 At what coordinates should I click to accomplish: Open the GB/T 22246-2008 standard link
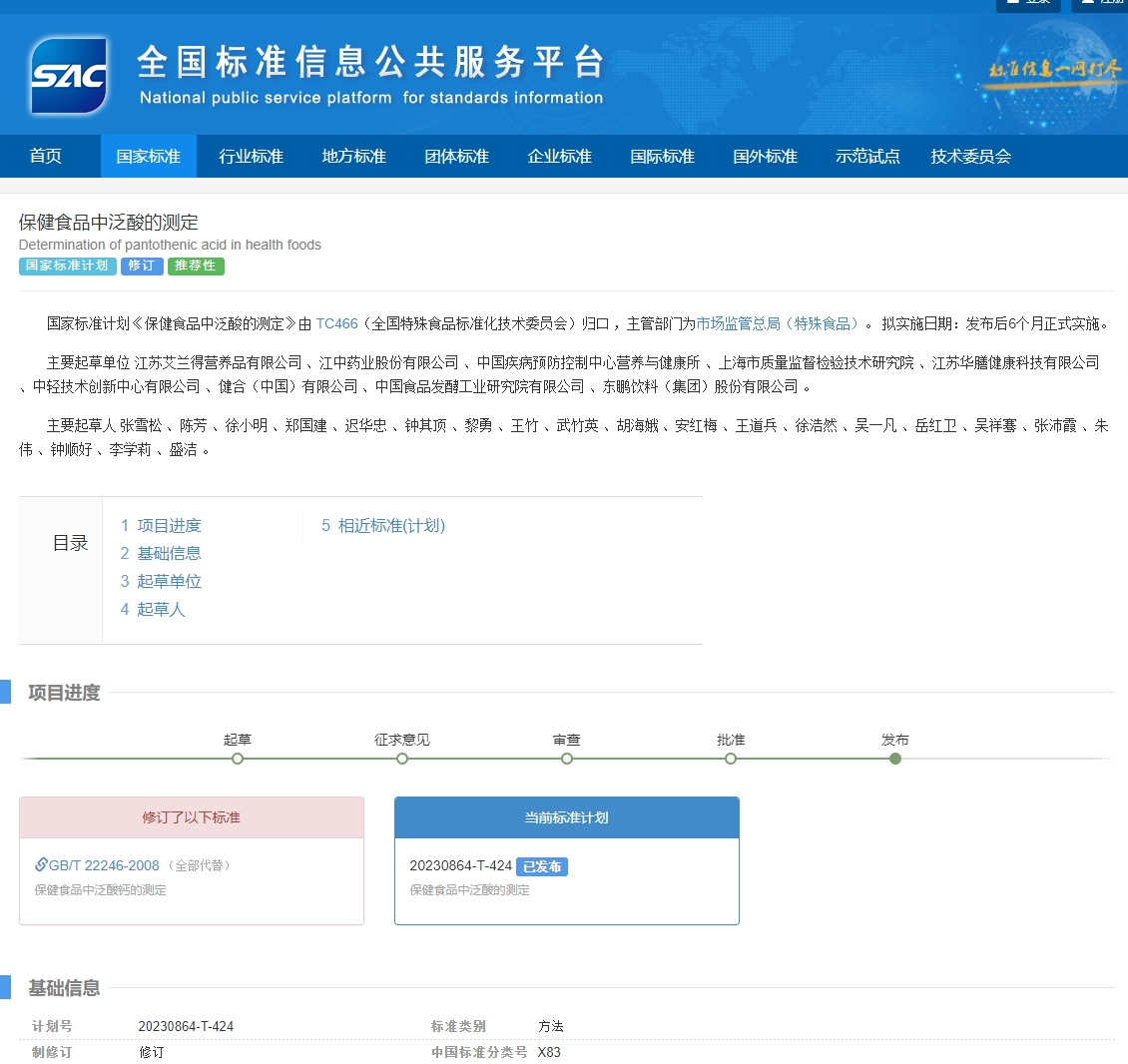pyautogui.click(x=104, y=865)
